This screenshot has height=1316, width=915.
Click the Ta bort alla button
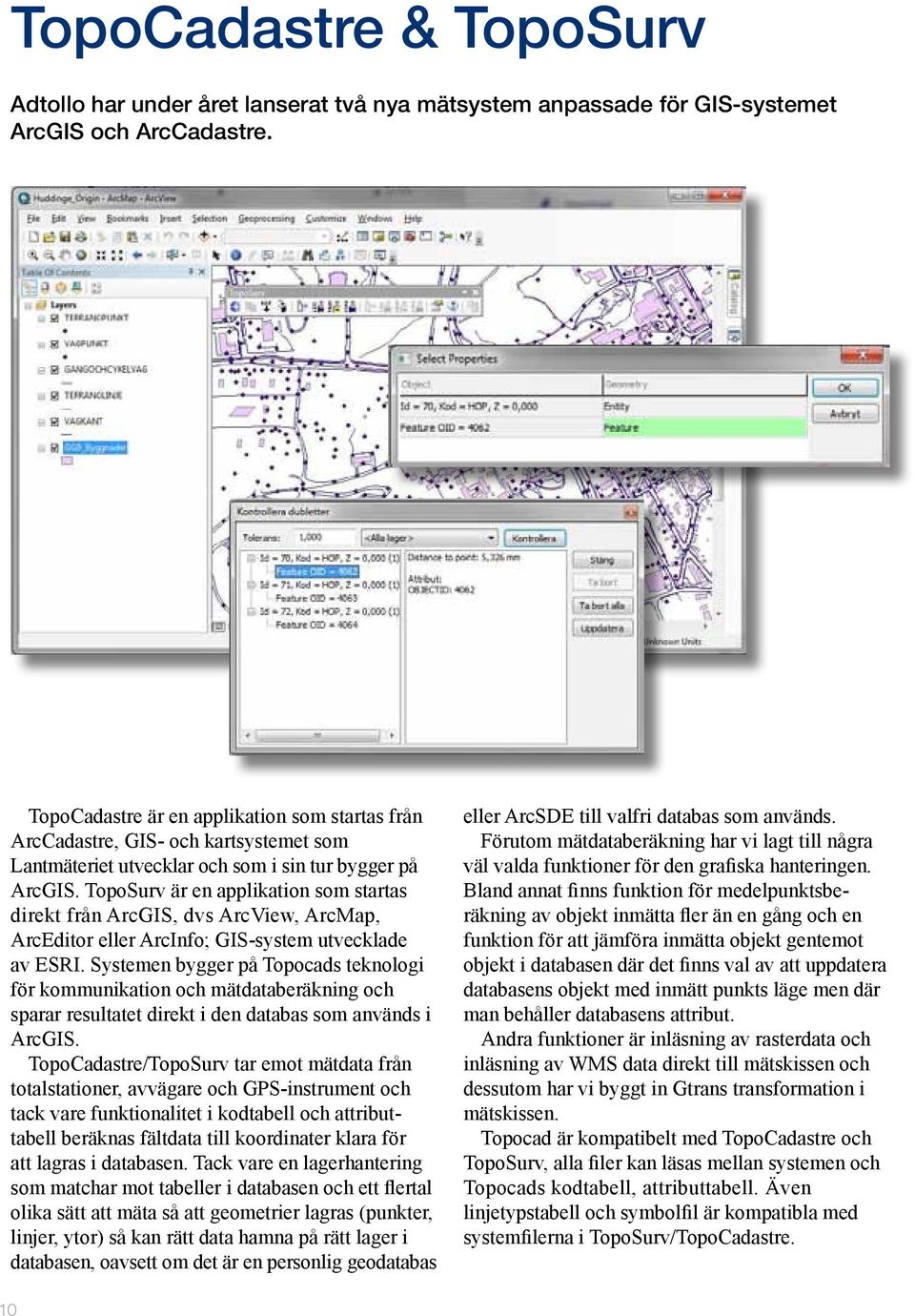point(601,606)
